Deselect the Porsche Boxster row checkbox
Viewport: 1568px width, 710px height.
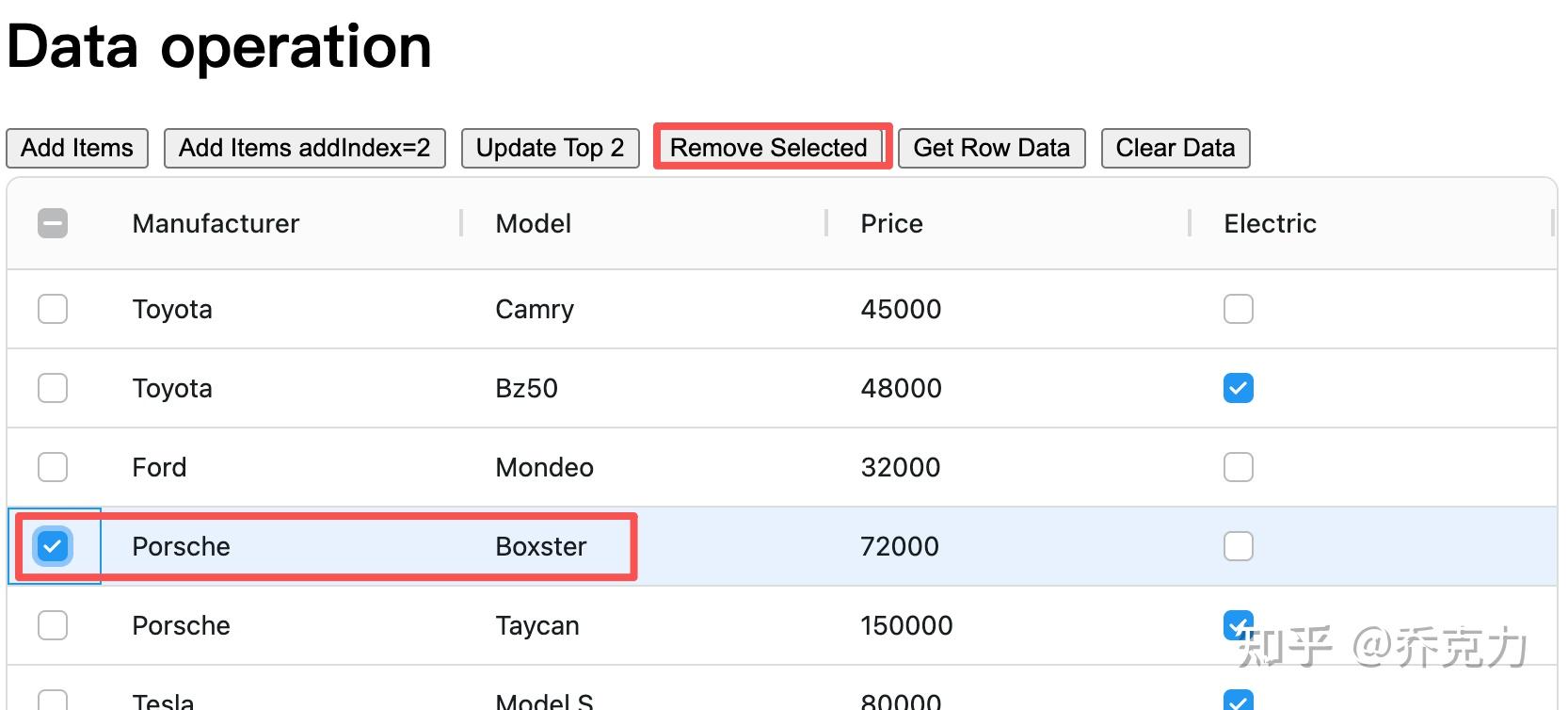53,546
